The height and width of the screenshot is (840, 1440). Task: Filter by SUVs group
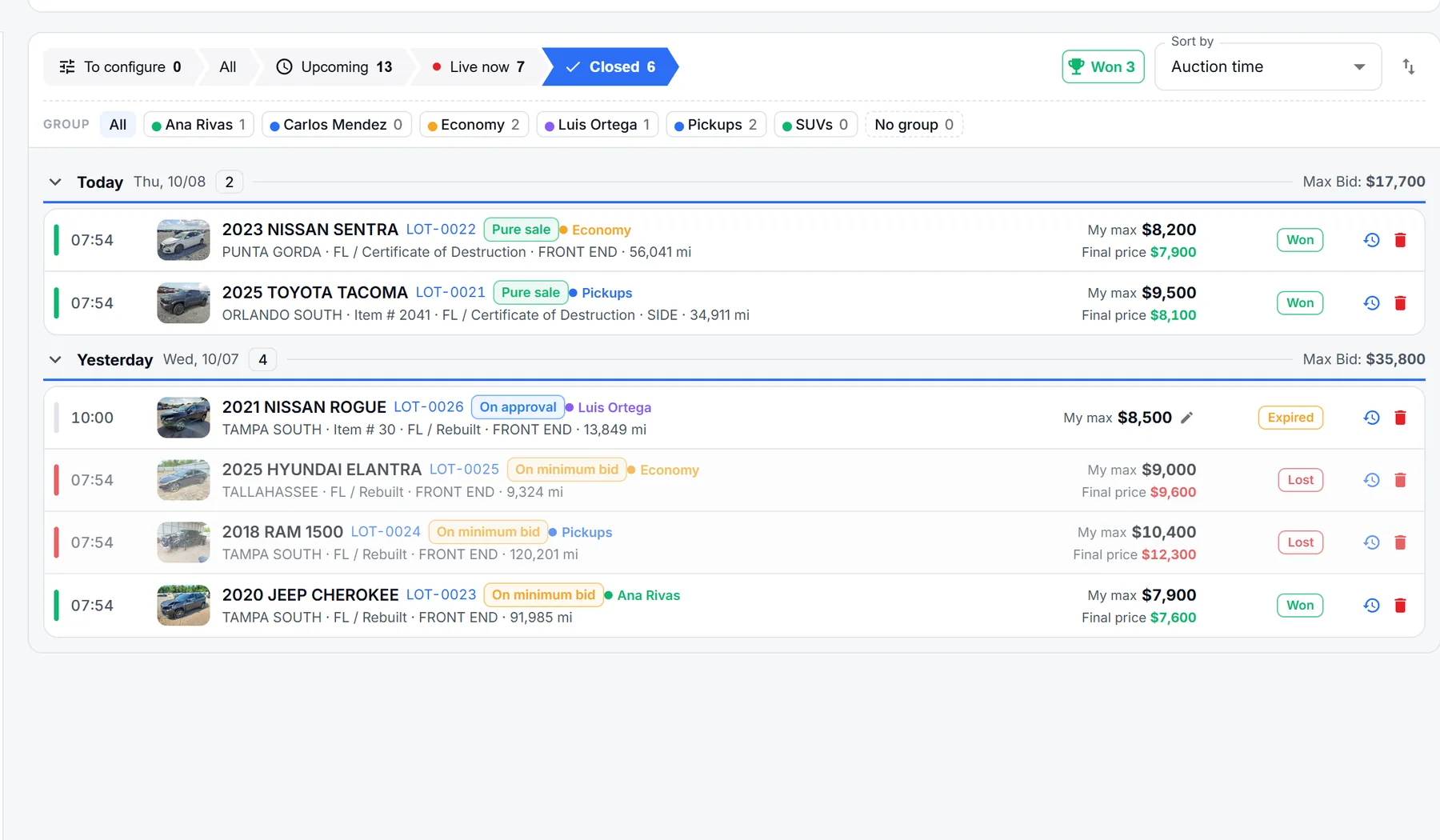(815, 125)
